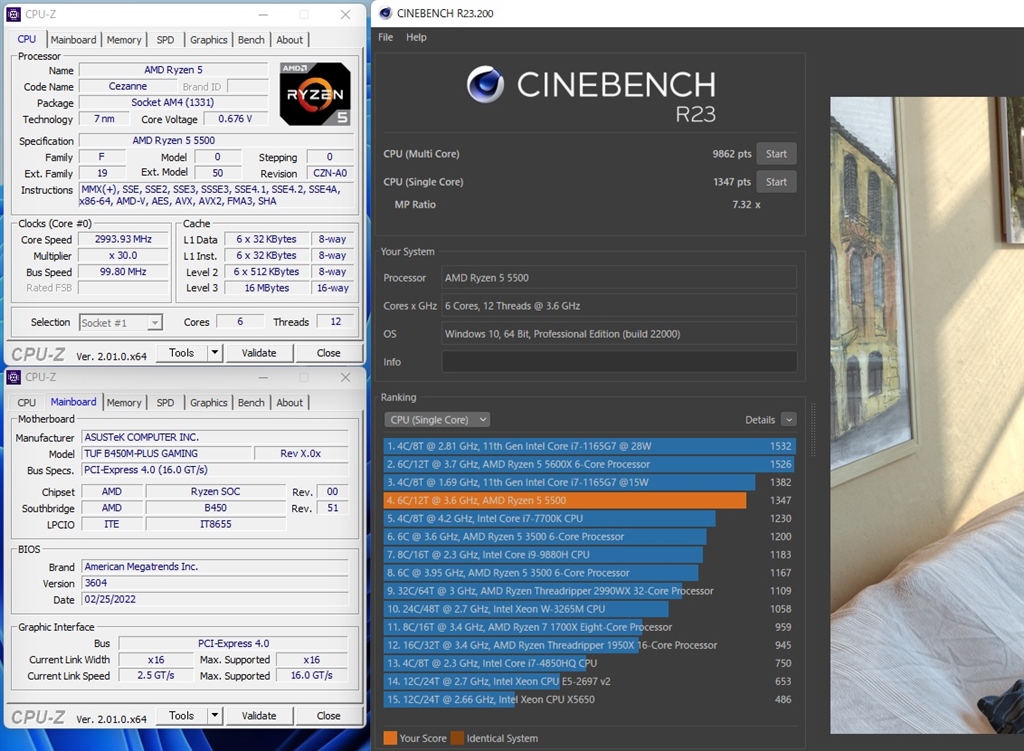Click the Validate button in CPU-Z
The image size is (1024, 751).
tap(259, 352)
